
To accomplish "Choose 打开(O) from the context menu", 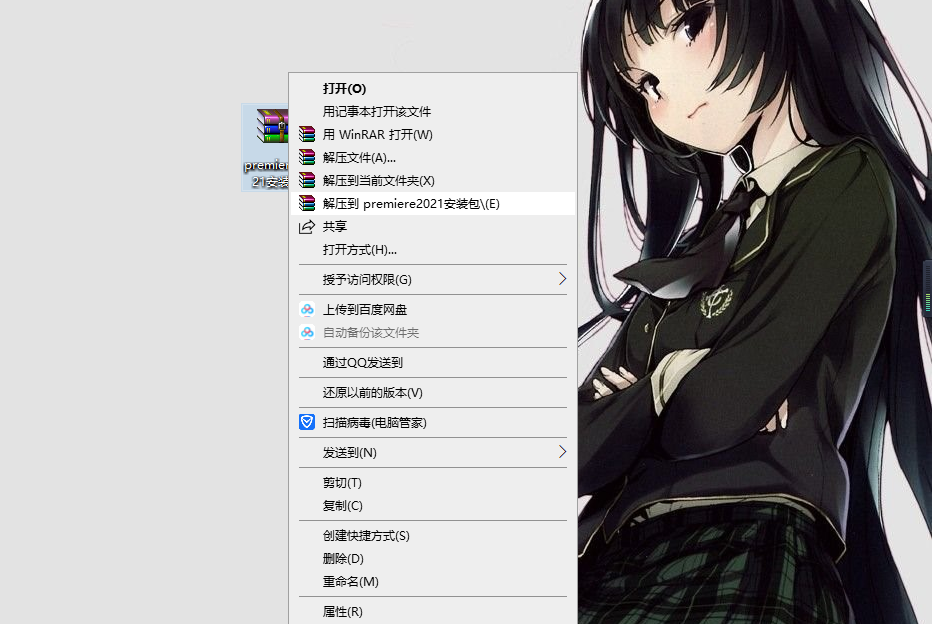I will (x=433, y=89).
